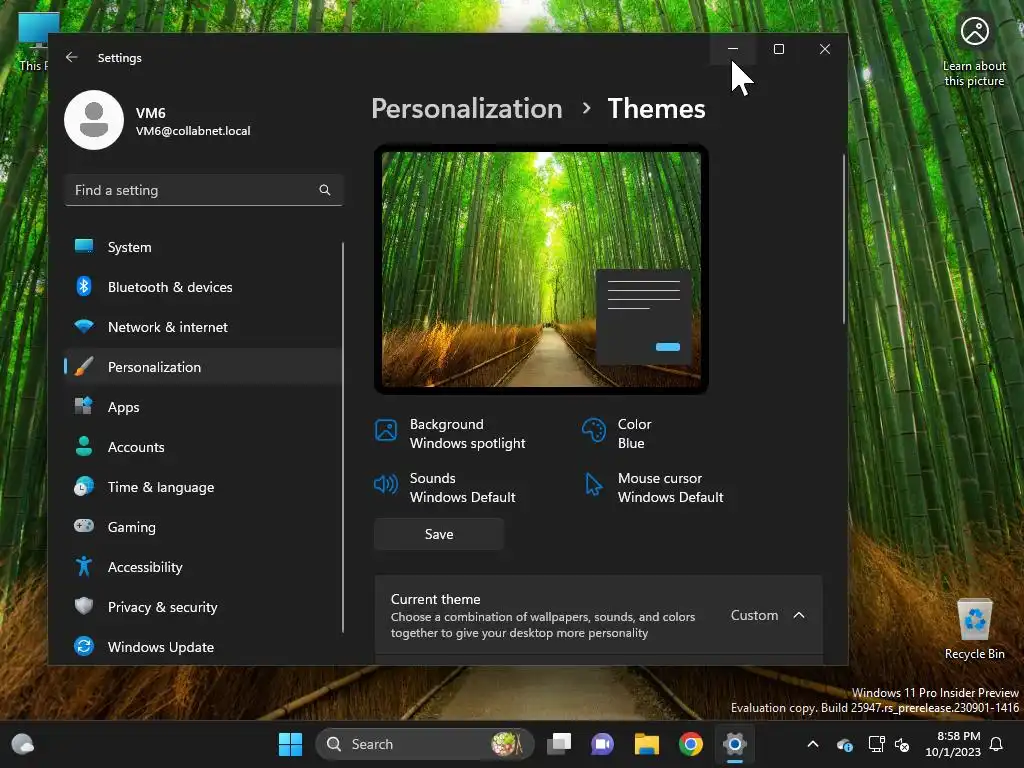
Task: Click the Privacy & security shield icon
Action: point(84,606)
